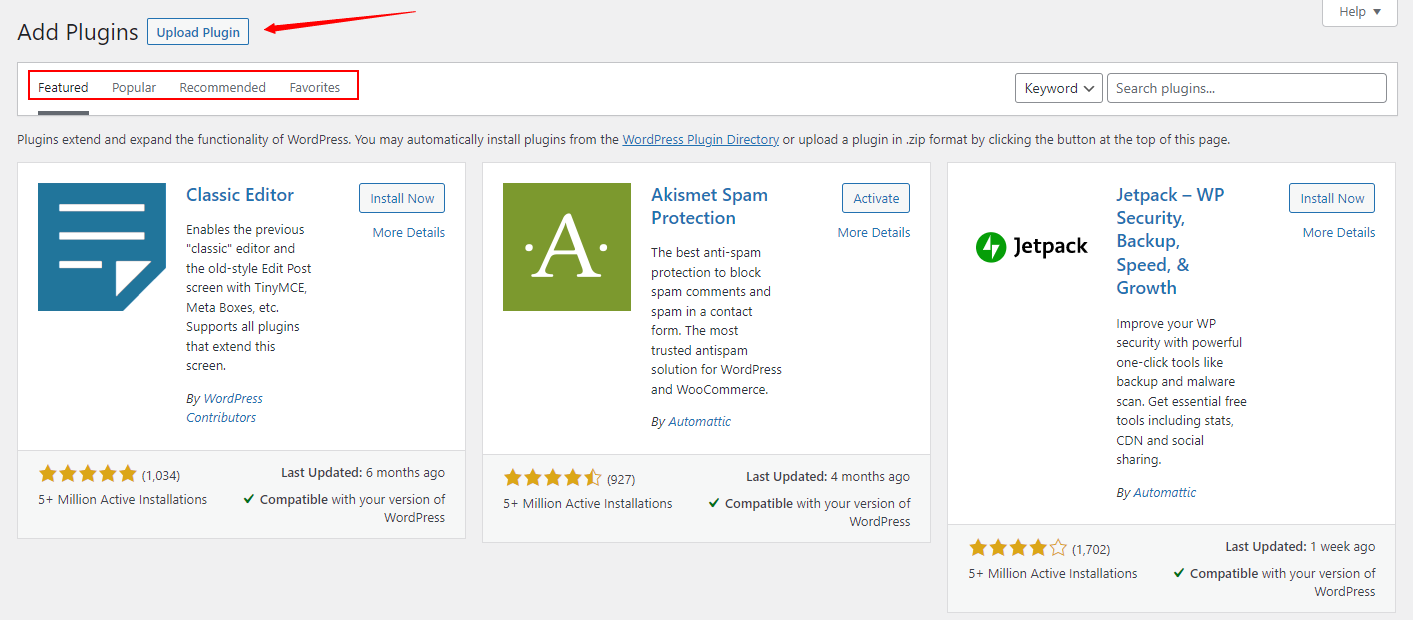1413x620 pixels.
Task: Click the Akismet Spam Protection title link
Action: (x=710, y=206)
